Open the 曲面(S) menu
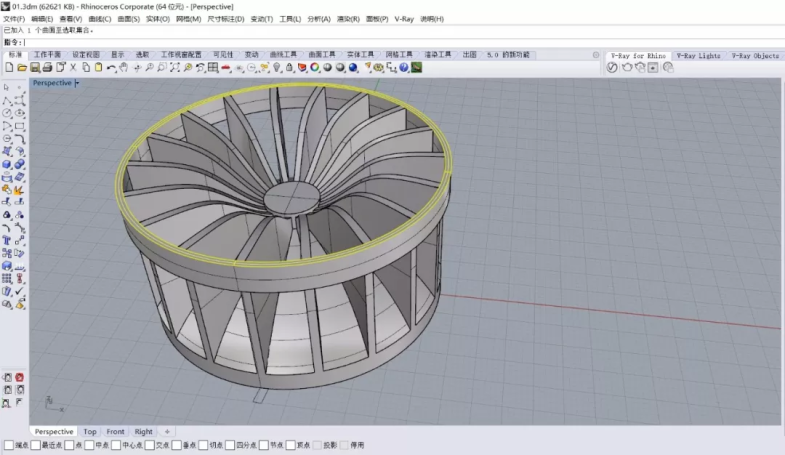 click(128, 19)
